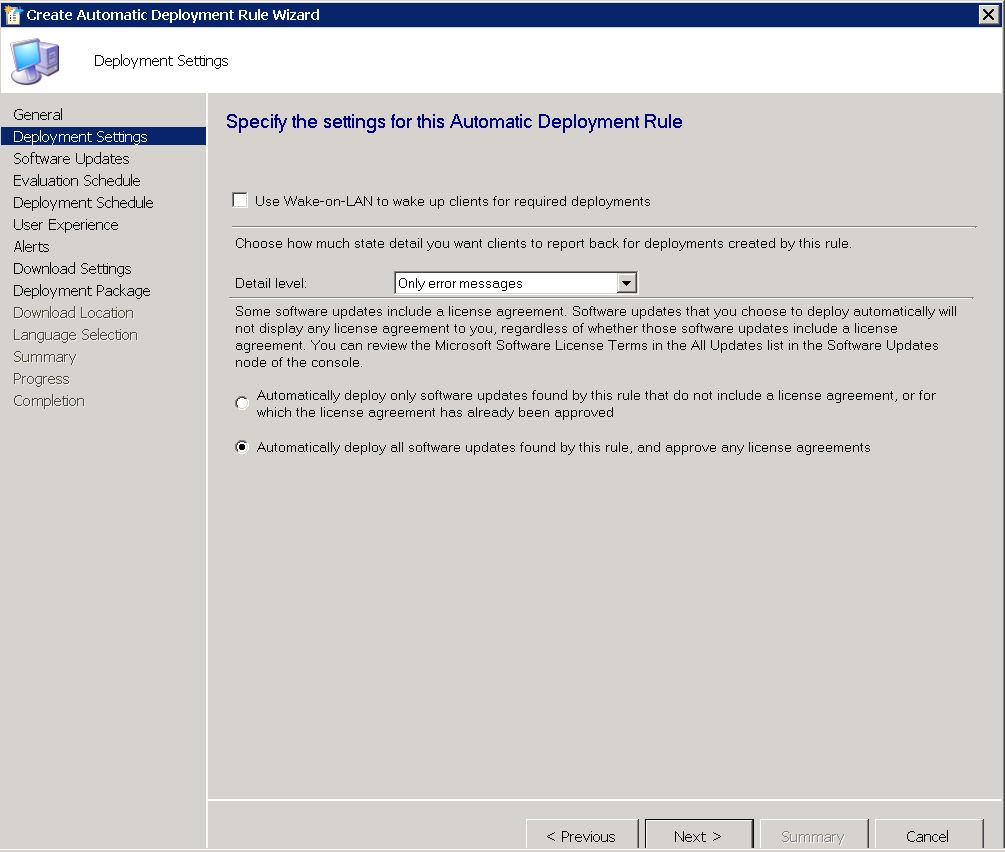Select deploy only updates without license agreement

click(x=242, y=403)
